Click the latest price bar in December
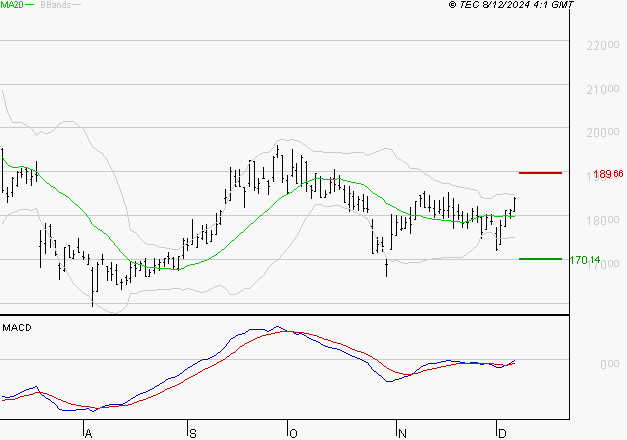Image resolution: width=627 pixels, height=440 pixels. [515, 204]
